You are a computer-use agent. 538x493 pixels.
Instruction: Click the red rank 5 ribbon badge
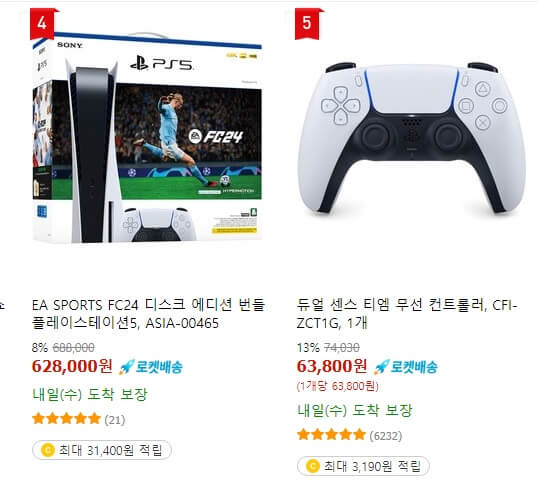(307, 23)
